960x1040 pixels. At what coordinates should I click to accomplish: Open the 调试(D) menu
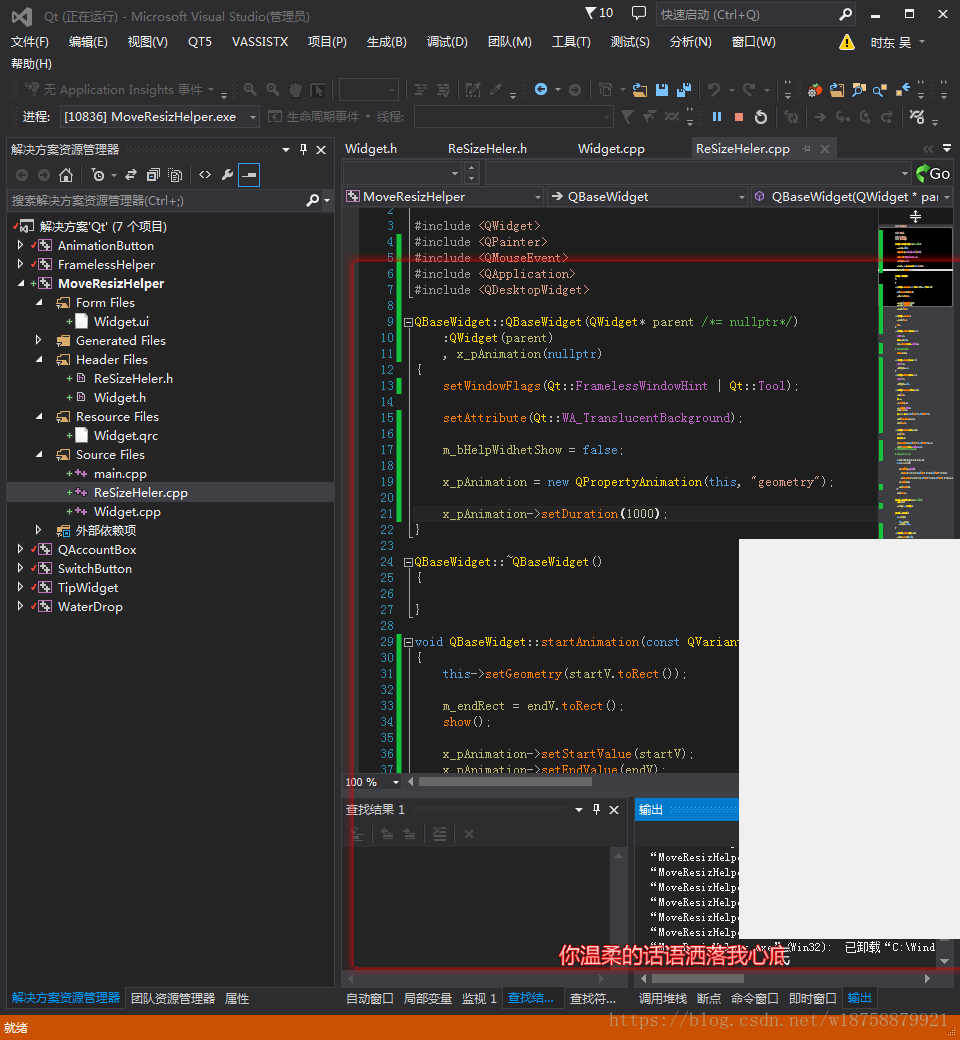coord(447,42)
